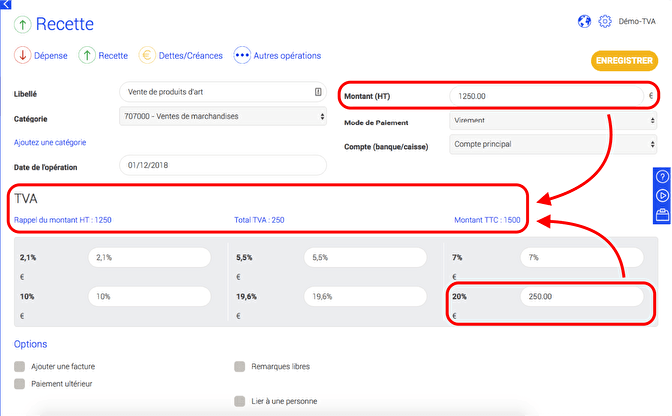Click the Autres opérations dots icon
The image size is (672, 416).
pos(242,55)
